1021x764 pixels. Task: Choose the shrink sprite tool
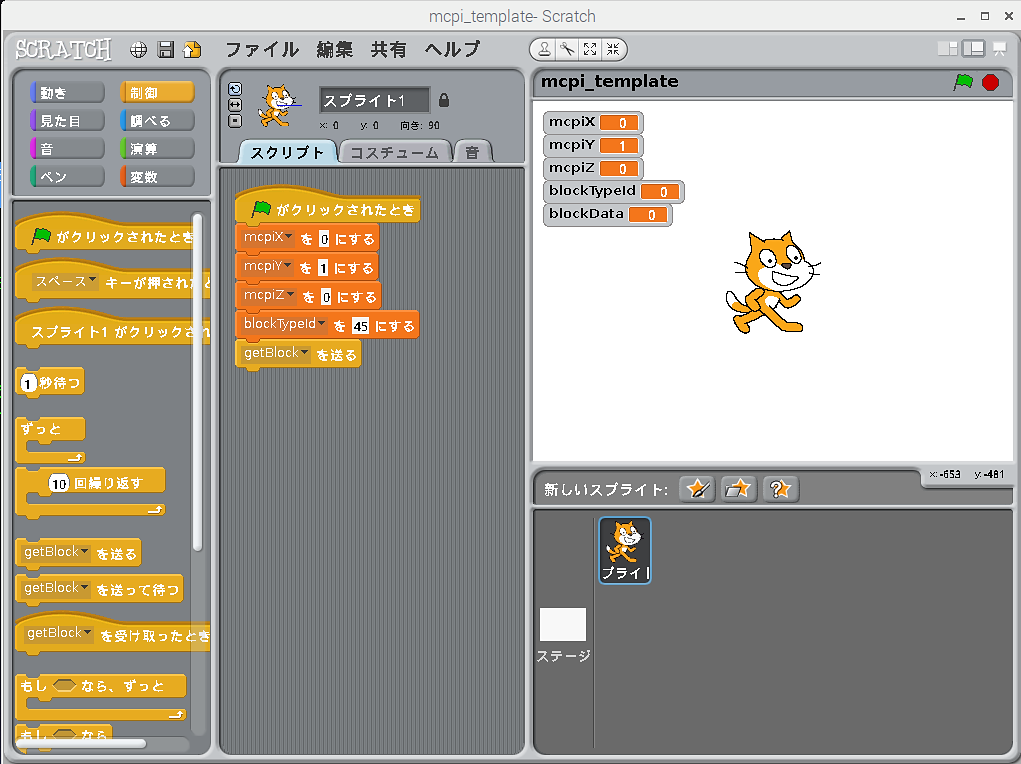tap(613, 49)
